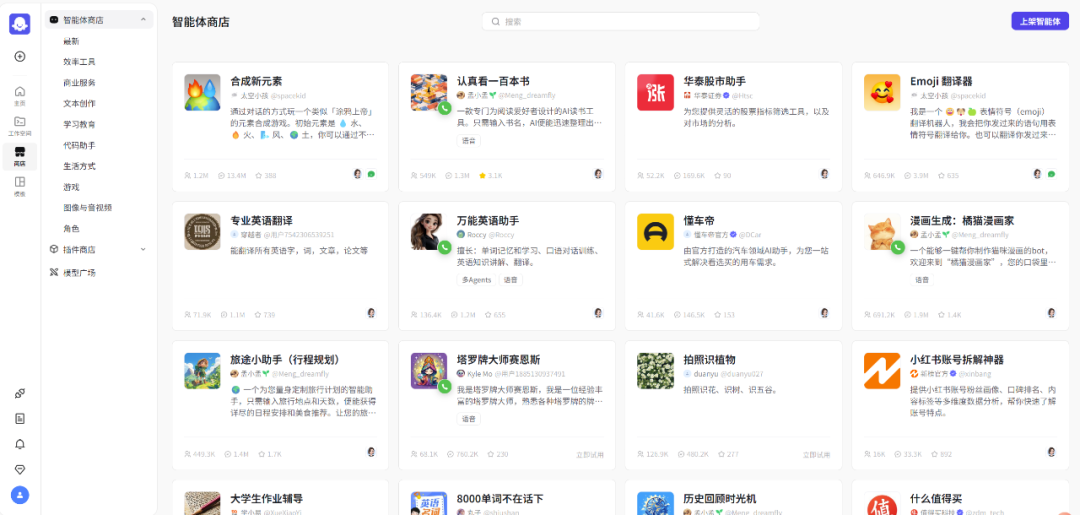Click the 模型广场 icon

[54, 273]
